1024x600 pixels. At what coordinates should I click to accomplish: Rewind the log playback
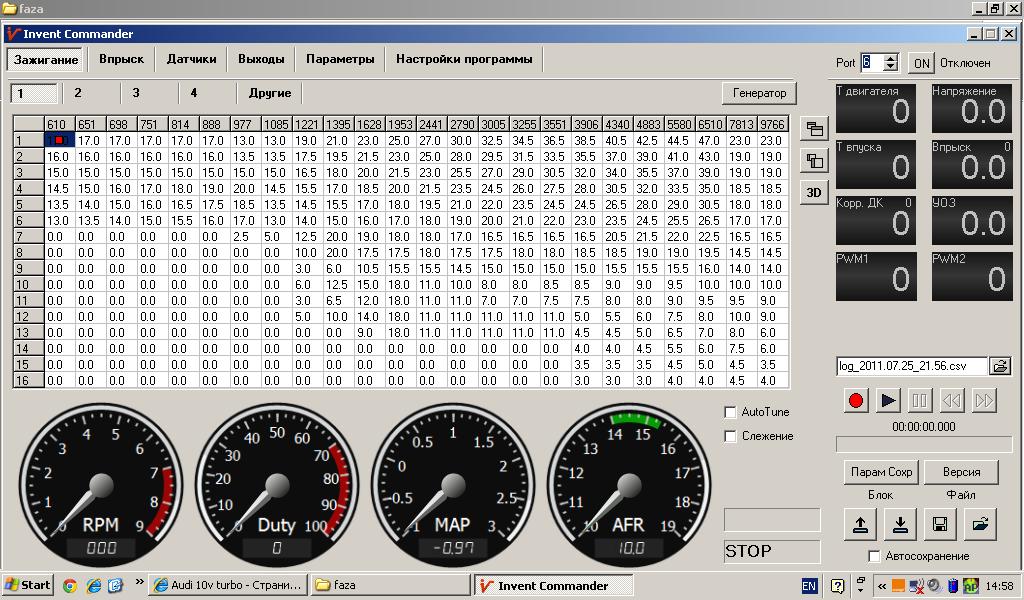[x=952, y=400]
